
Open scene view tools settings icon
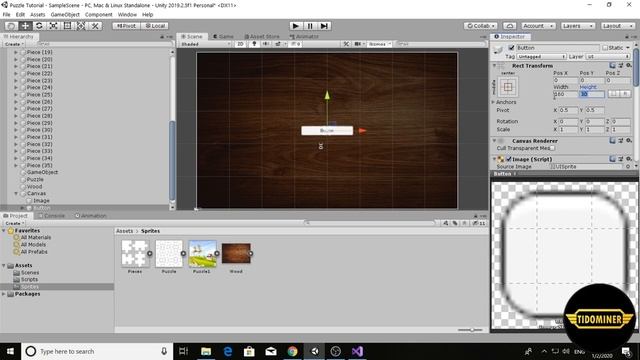coord(346,44)
